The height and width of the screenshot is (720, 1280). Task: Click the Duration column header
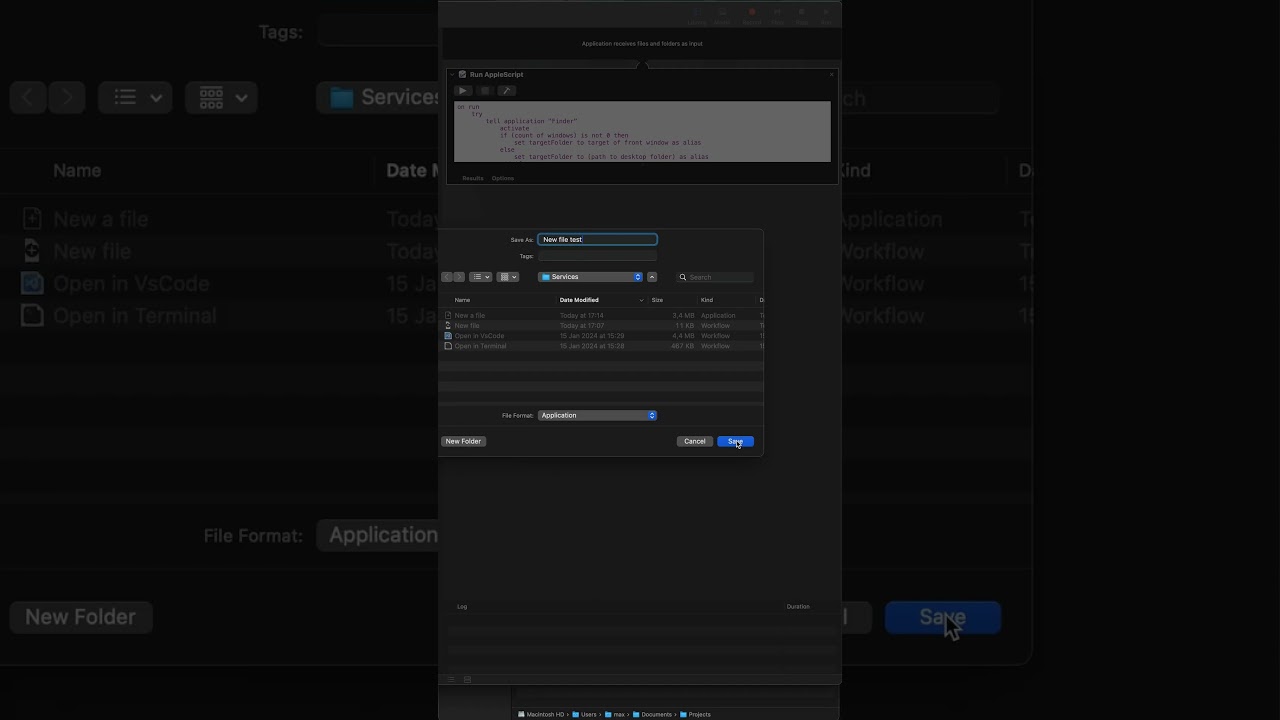coord(798,606)
